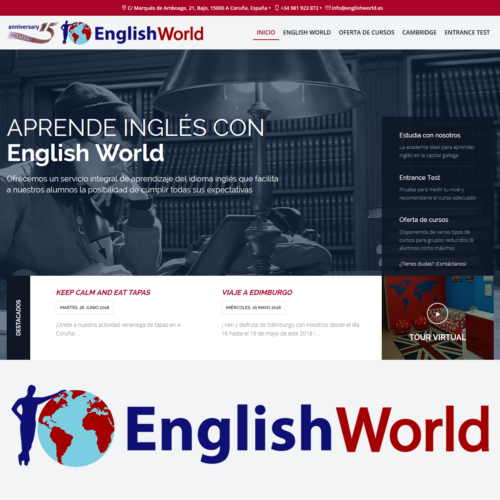
Task: Open the KEEP CALM AND EAT TAPAS post
Action: [103, 293]
